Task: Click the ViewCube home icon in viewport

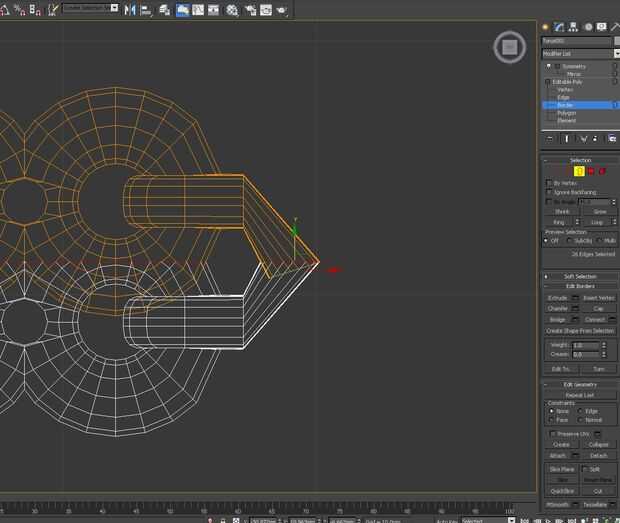Action: (509, 46)
